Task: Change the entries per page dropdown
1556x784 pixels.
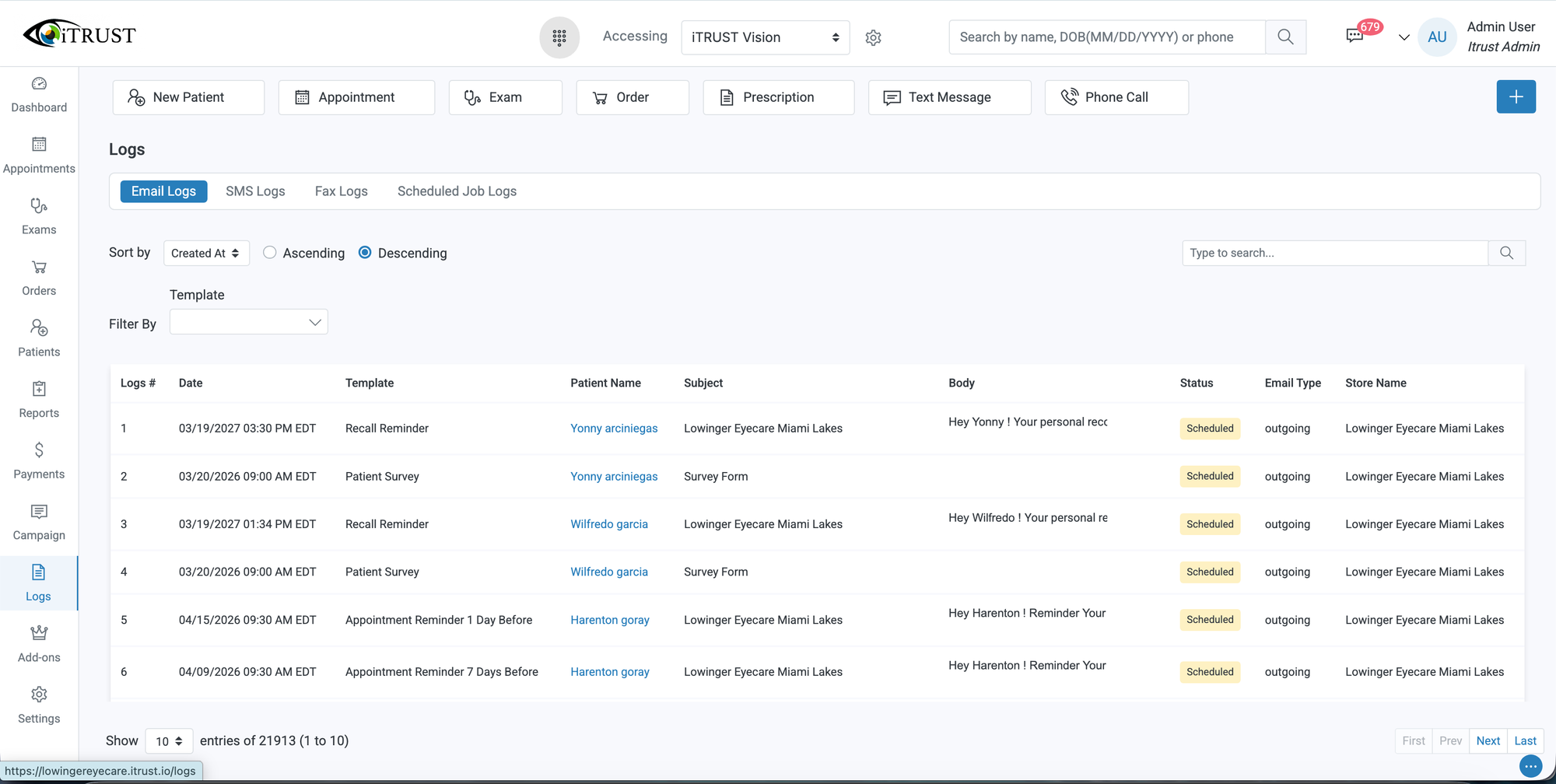Action: point(169,741)
